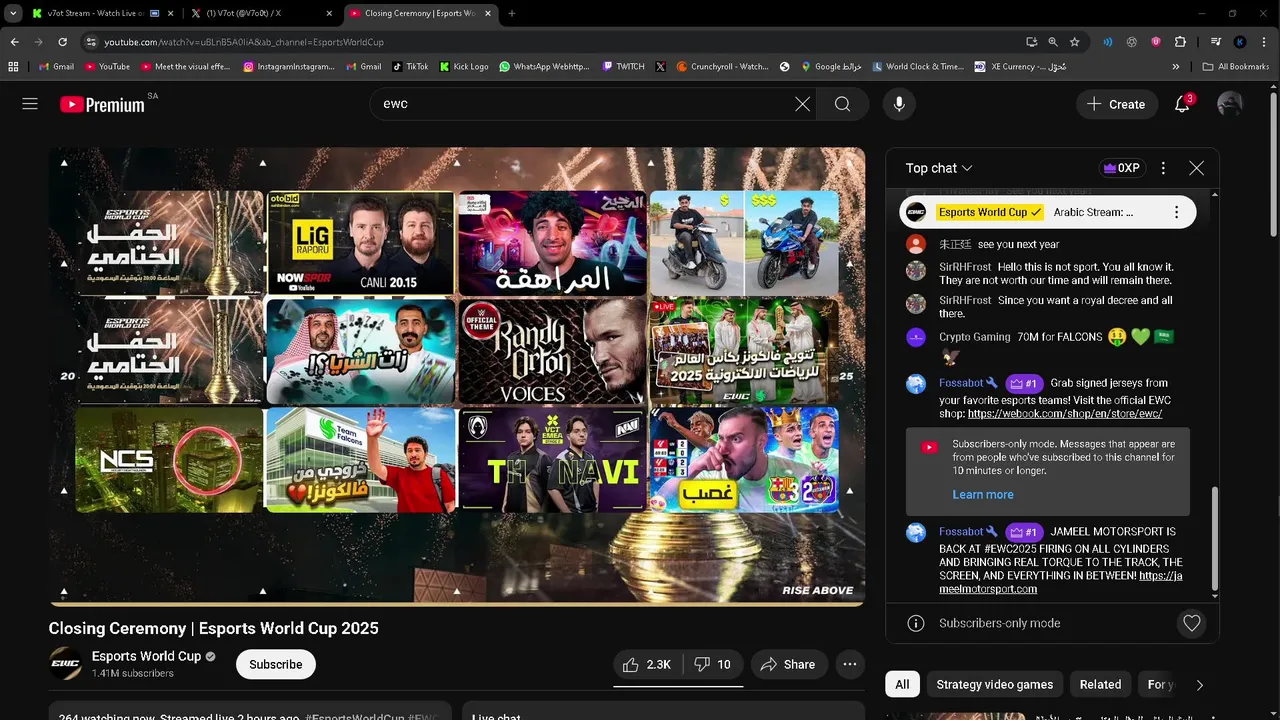Screen dimensions: 1280x720
Task: Like the video with thumbs up
Action: click(x=647, y=664)
